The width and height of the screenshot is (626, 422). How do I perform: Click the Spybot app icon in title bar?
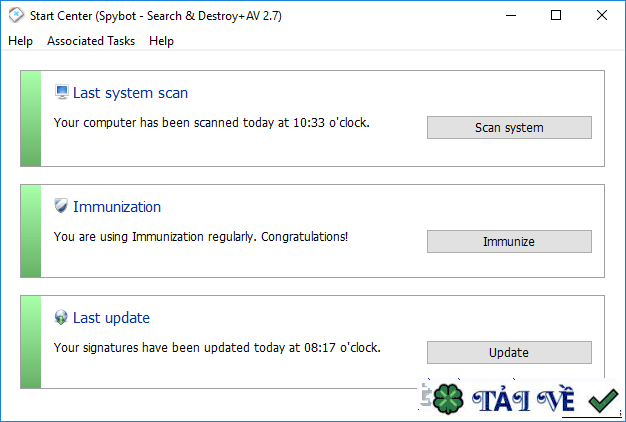(x=16, y=16)
